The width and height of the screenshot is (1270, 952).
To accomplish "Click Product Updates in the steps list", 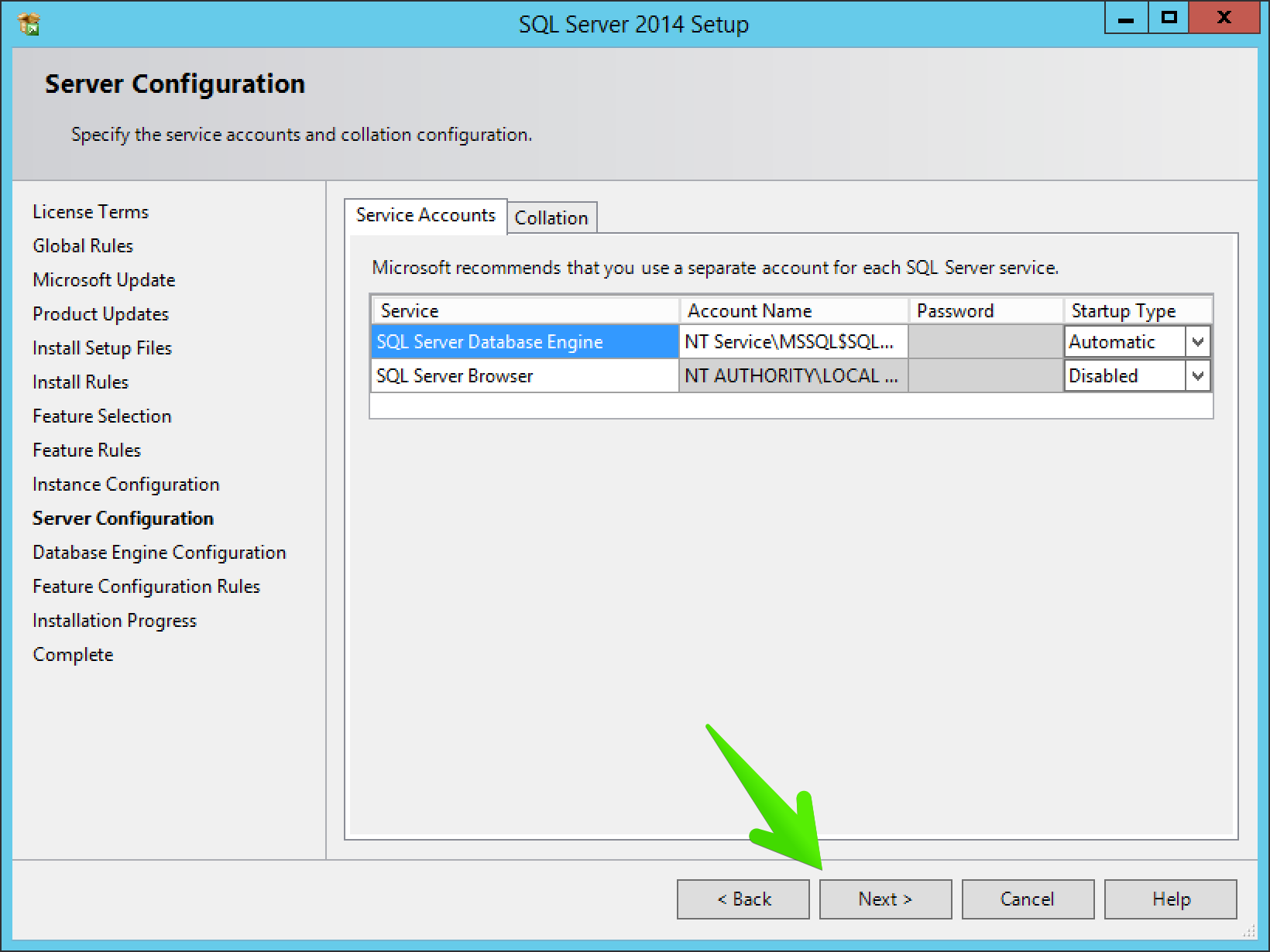I will (x=101, y=313).
